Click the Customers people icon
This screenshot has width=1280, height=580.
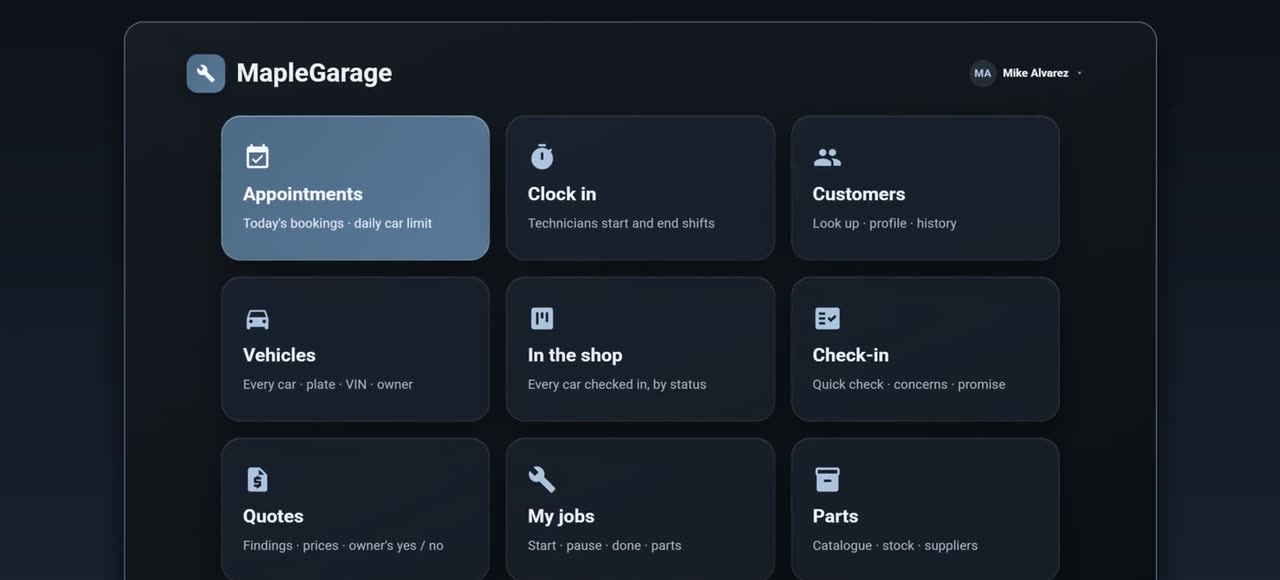click(x=827, y=157)
